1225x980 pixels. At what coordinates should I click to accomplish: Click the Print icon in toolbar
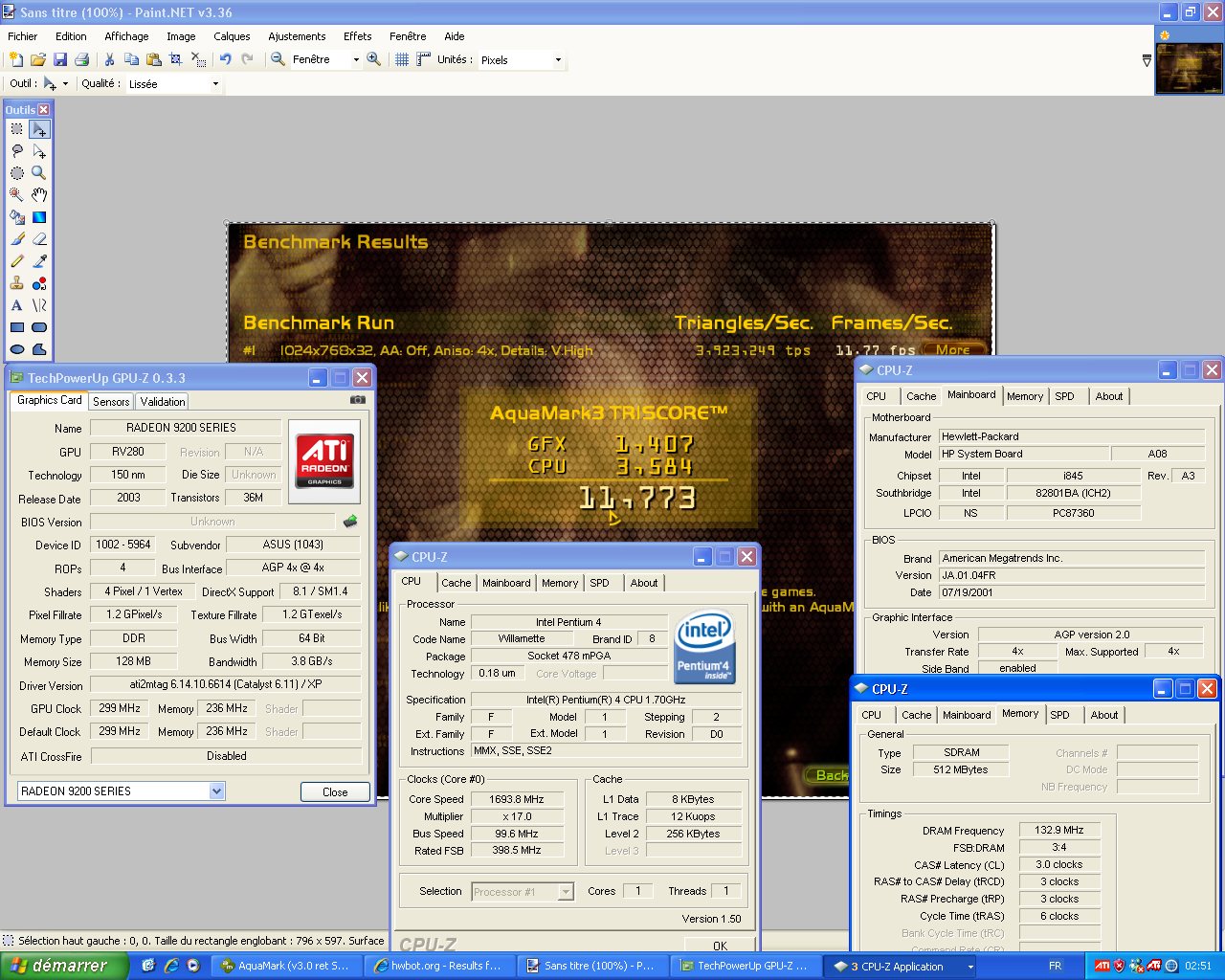tap(82, 59)
